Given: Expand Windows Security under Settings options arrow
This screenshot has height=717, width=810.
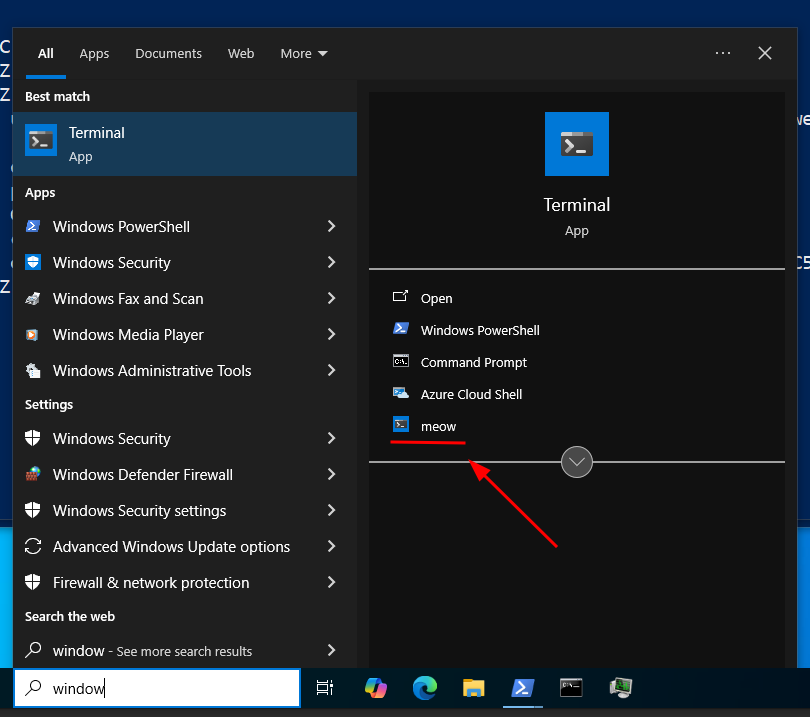Looking at the screenshot, I should point(332,438).
